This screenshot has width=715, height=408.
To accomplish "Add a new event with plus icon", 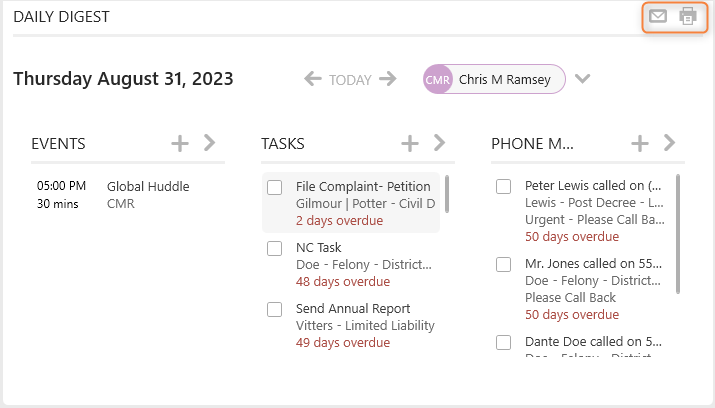I will [x=180, y=143].
